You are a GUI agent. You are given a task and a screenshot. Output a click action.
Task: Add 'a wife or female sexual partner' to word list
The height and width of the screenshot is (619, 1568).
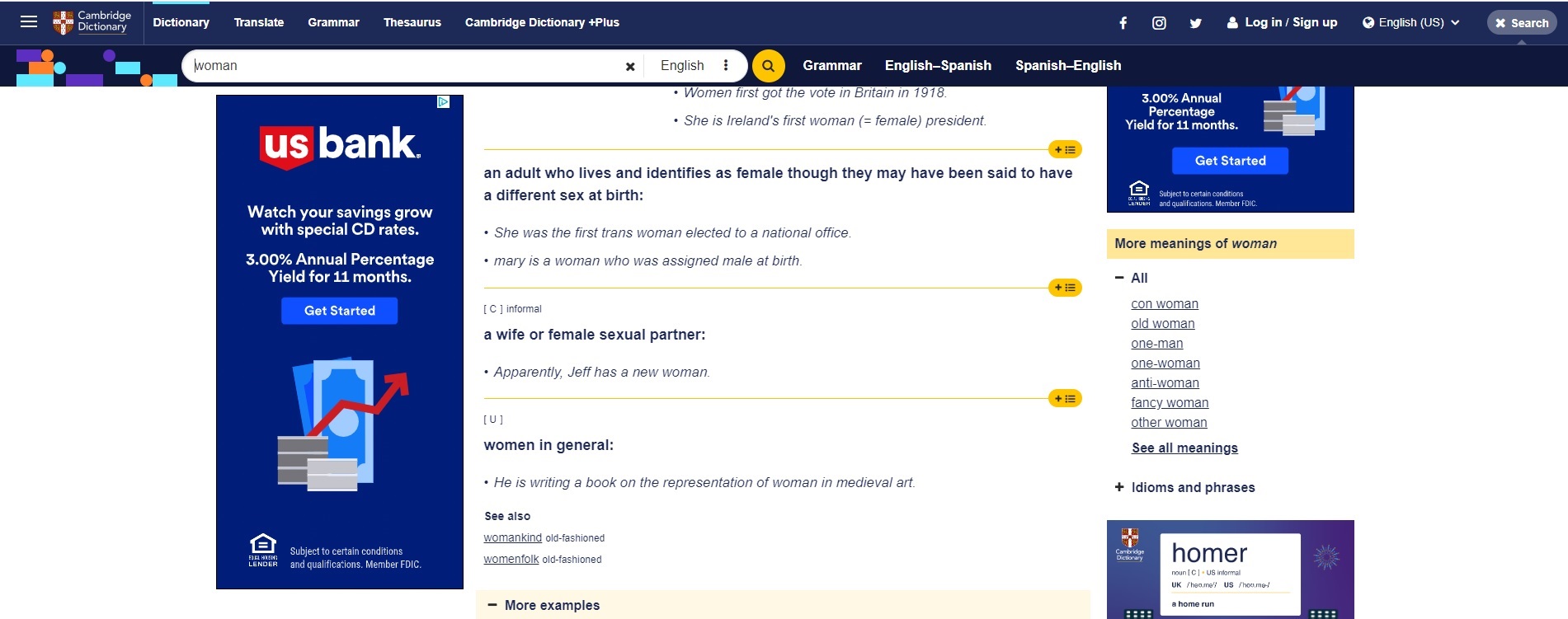[1065, 288]
